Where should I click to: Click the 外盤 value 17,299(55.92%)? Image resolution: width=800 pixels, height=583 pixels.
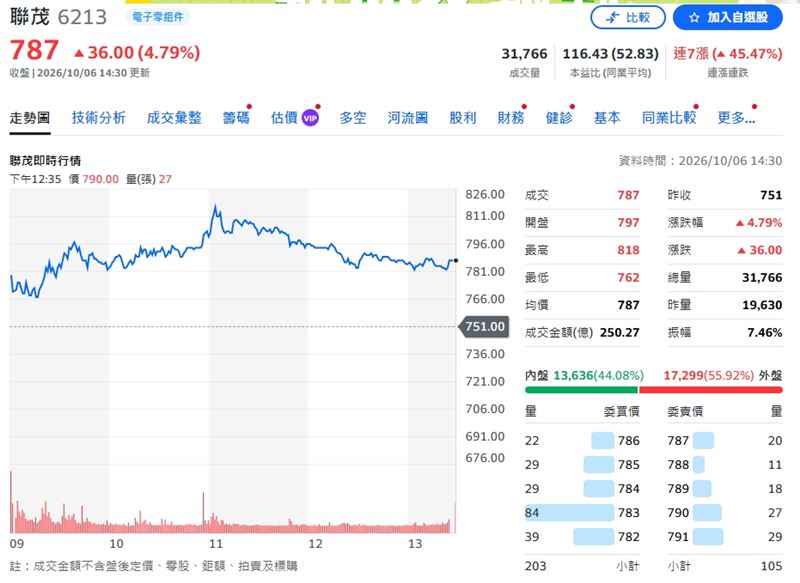tap(708, 375)
